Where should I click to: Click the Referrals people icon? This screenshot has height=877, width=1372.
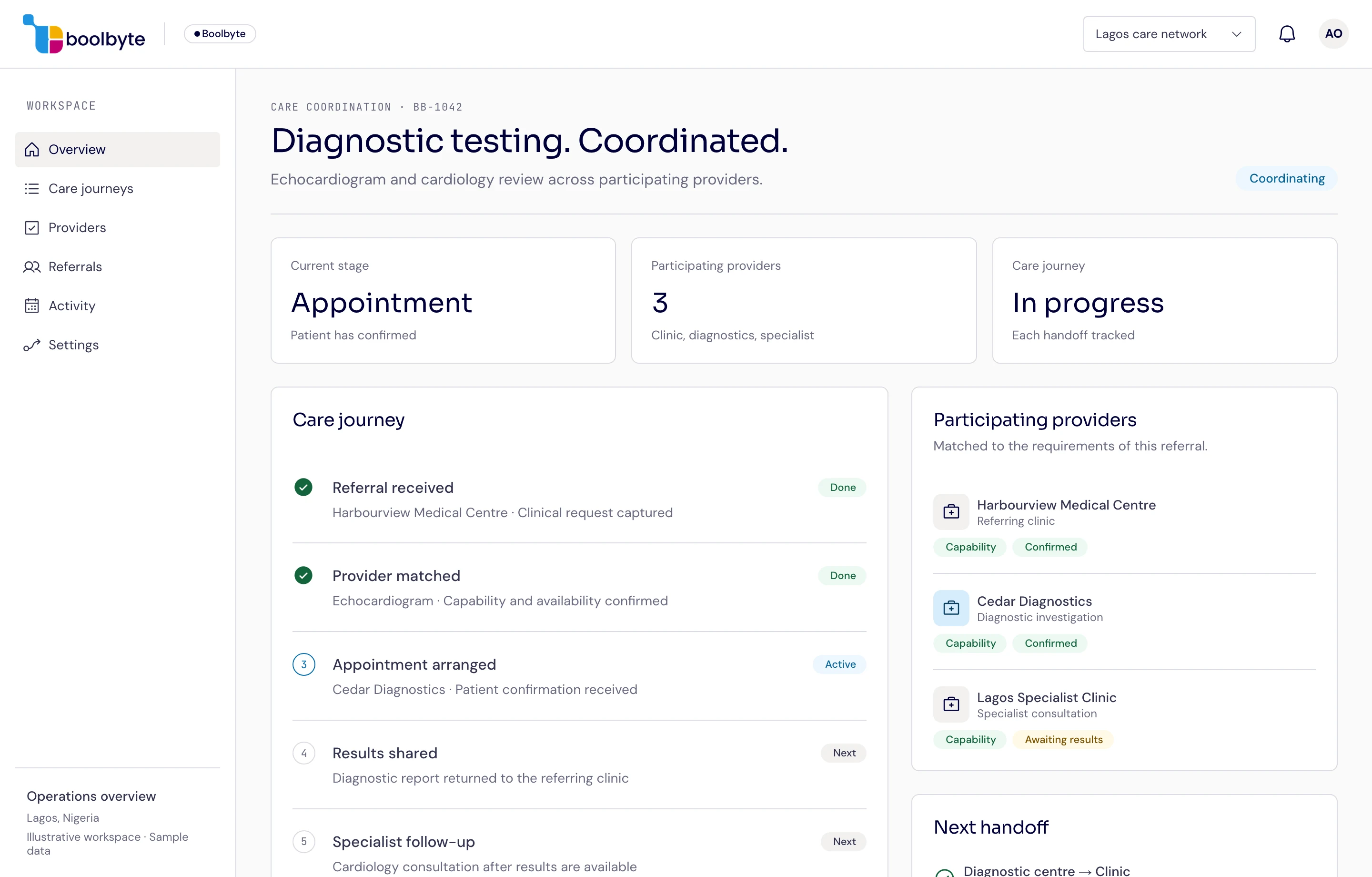tap(32, 267)
